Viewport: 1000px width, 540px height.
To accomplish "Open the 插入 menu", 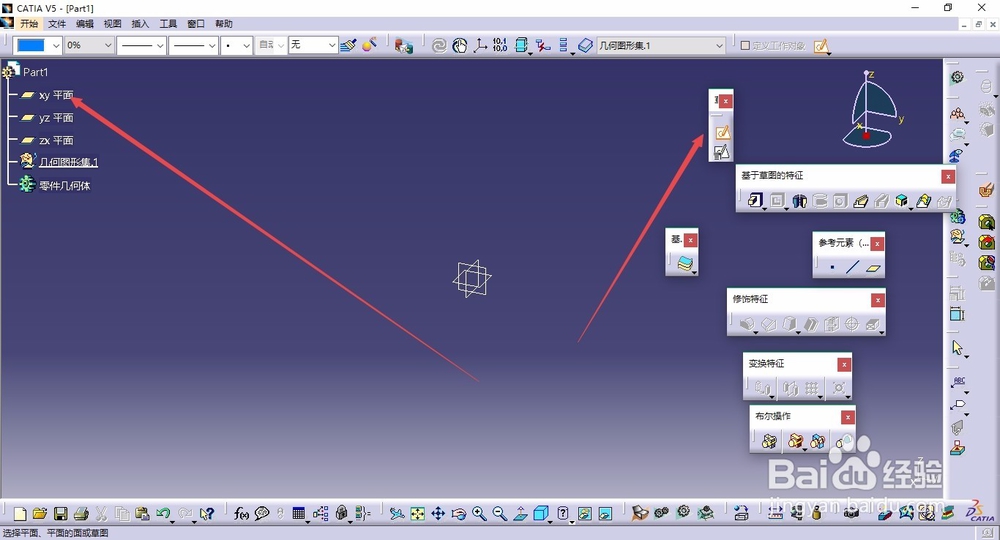I will pos(140,24).
